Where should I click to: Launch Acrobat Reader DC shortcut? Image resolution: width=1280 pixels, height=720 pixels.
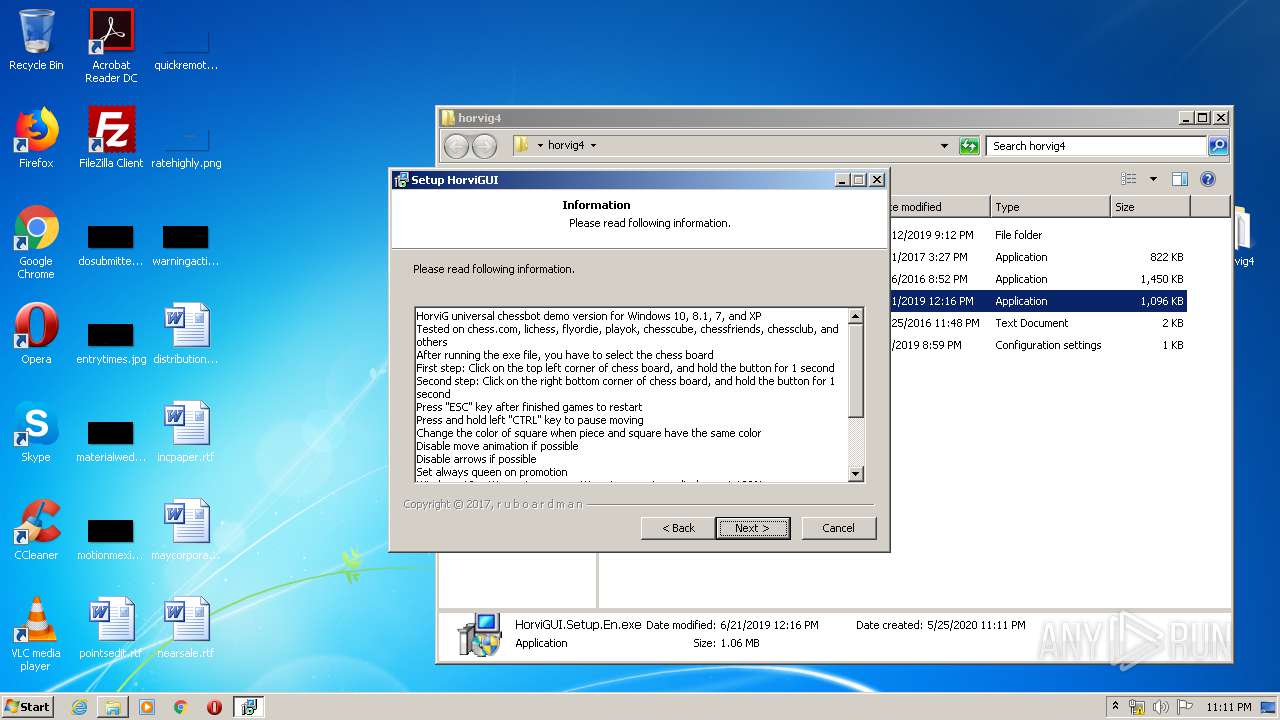[111, 46]
